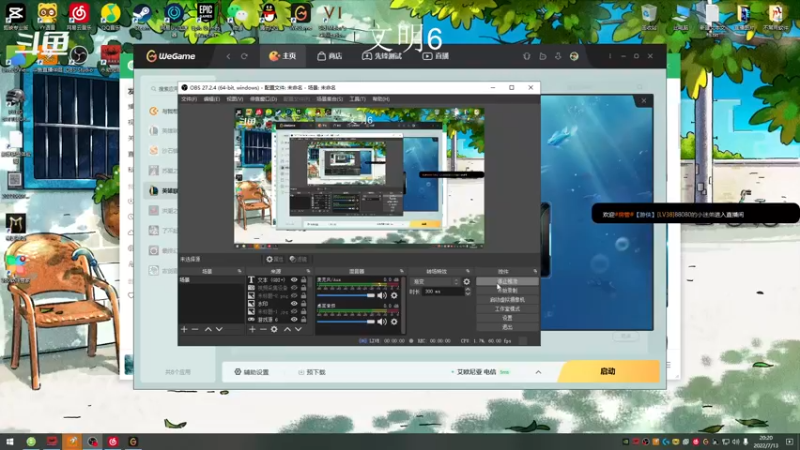Open the OBS Studio desktop shortcut

point(79,57)
